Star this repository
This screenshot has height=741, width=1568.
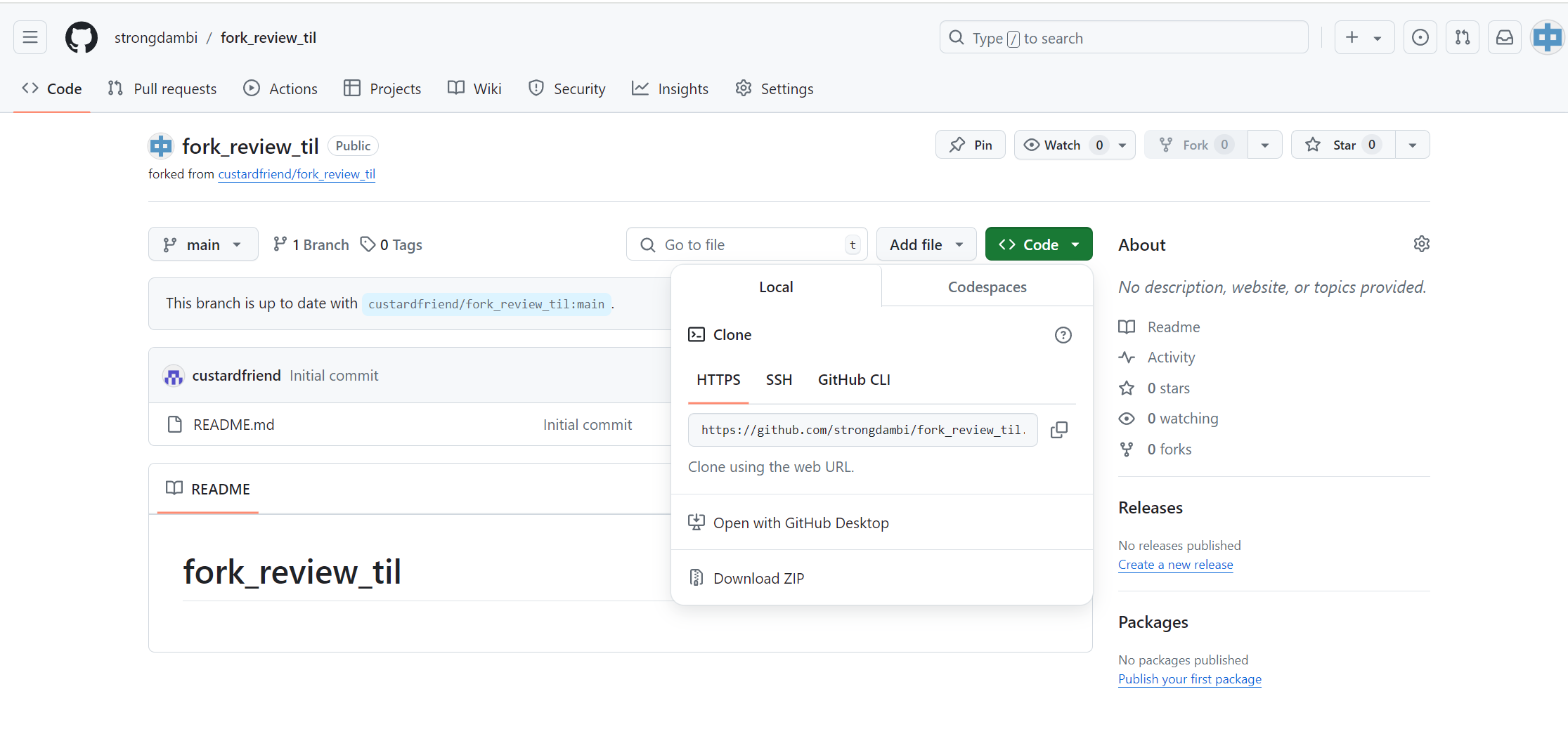click(x=1343, y=145)
